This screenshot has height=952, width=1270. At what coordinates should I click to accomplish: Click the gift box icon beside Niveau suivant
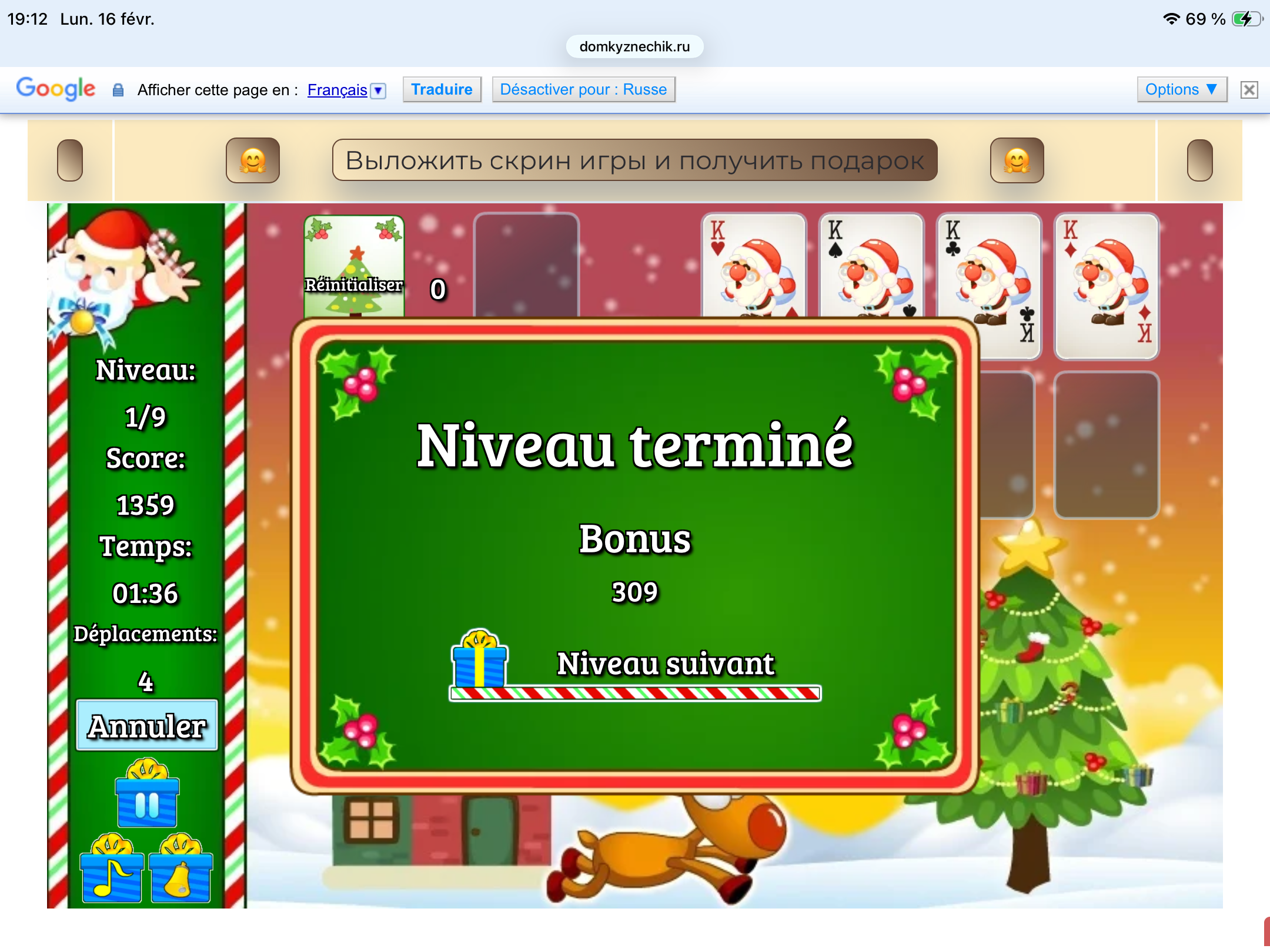point(479,659)
